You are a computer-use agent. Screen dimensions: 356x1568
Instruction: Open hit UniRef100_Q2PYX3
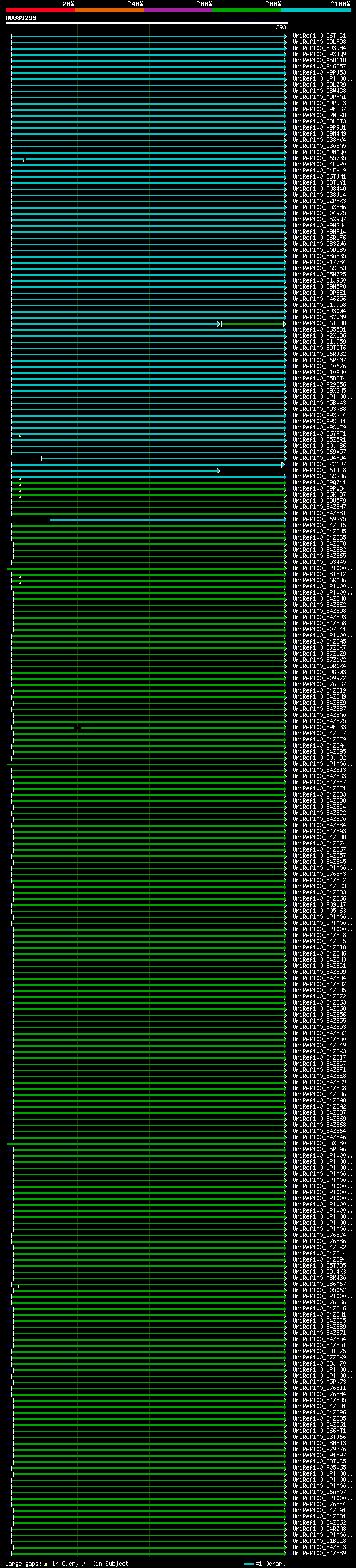pos(319,201)
